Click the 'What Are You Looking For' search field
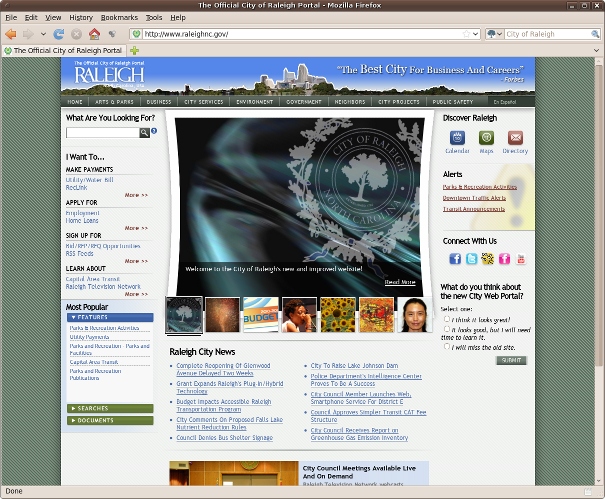The height and width of the screenshot is (499, 605). (x=103, y=133)
